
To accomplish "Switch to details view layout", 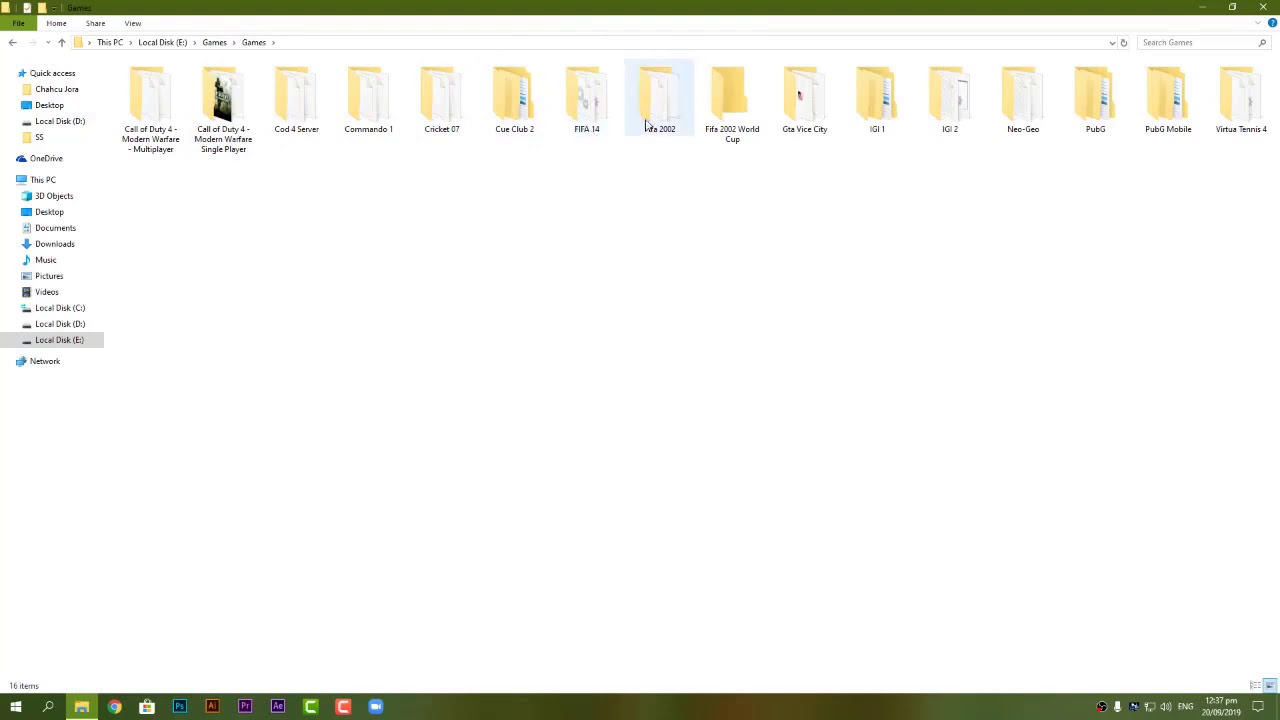I will [1255, 686].
